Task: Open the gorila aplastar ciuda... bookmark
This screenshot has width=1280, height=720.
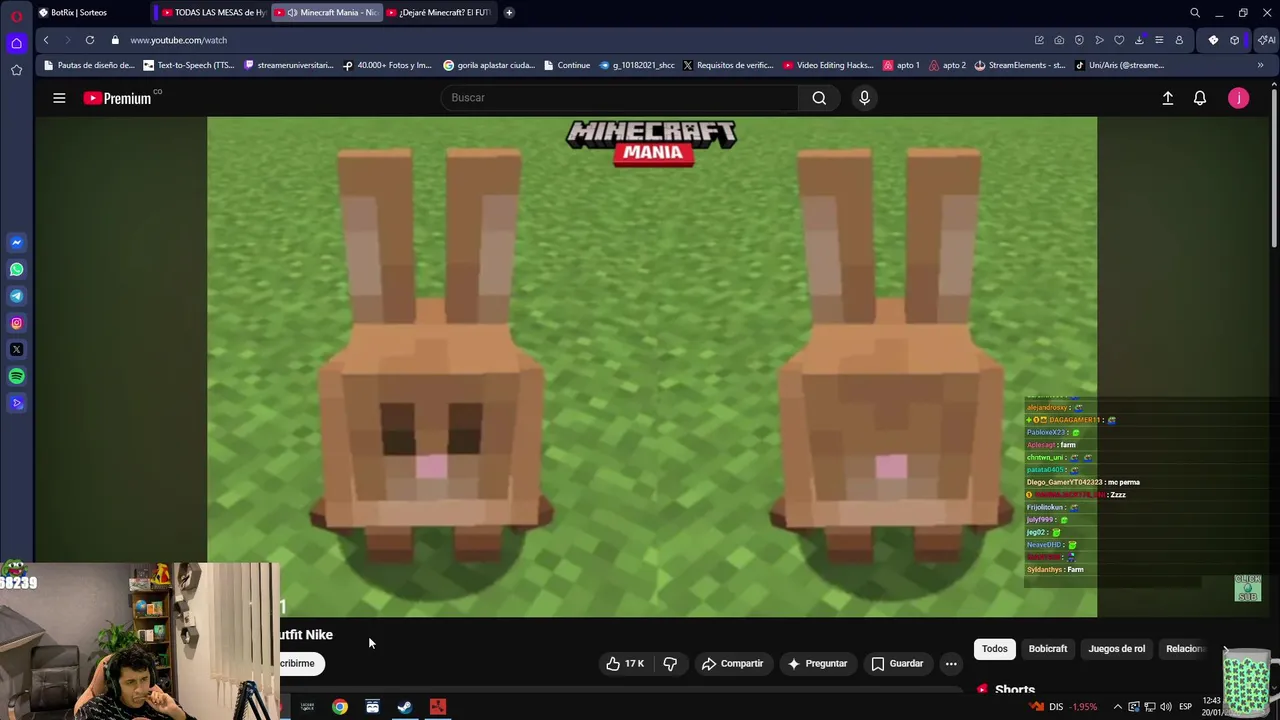Action: 489,65
